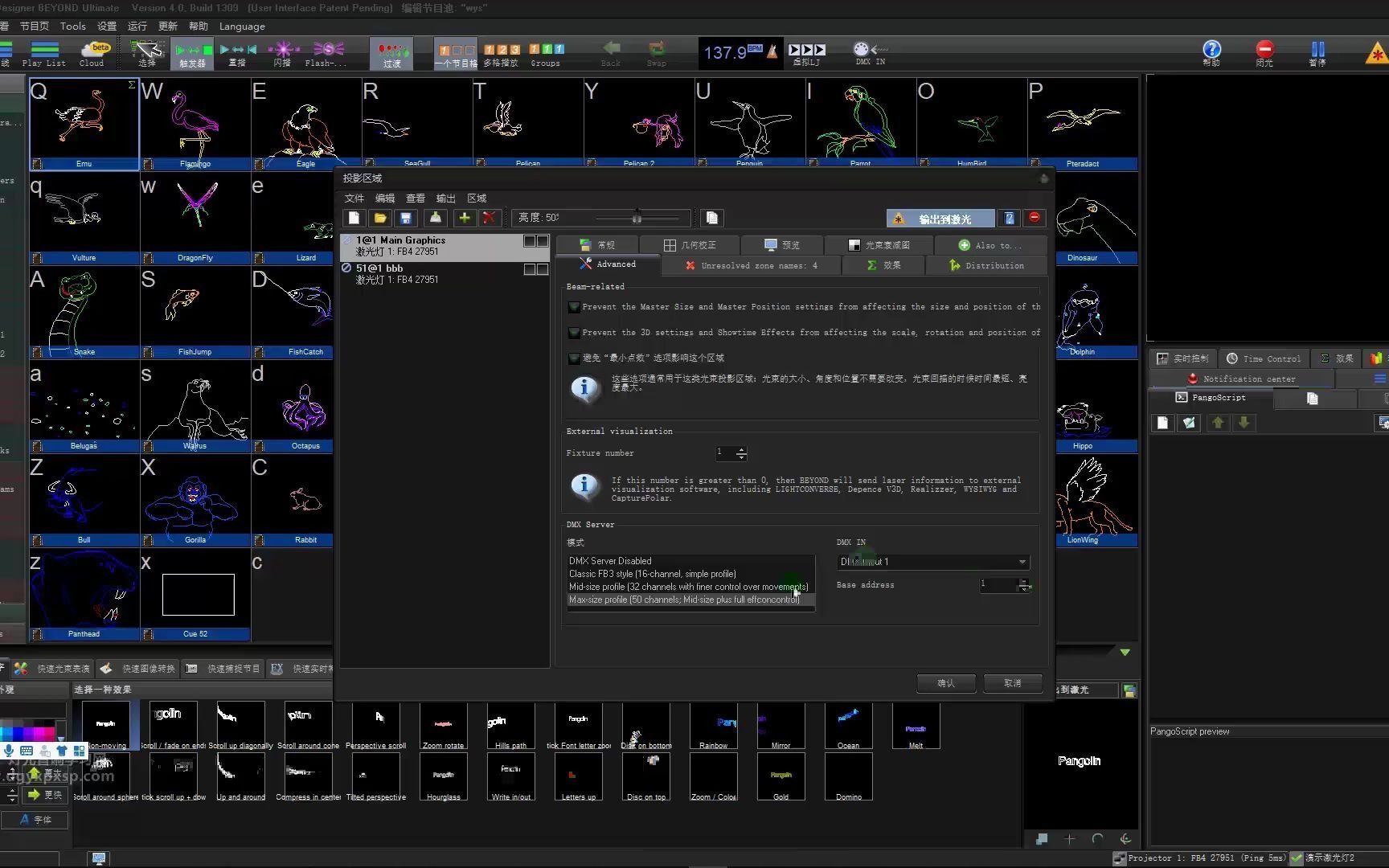Viewport: 1389px width, 868px height.
Task: Open the Notification center tab
Action: tap(1241, 379)
